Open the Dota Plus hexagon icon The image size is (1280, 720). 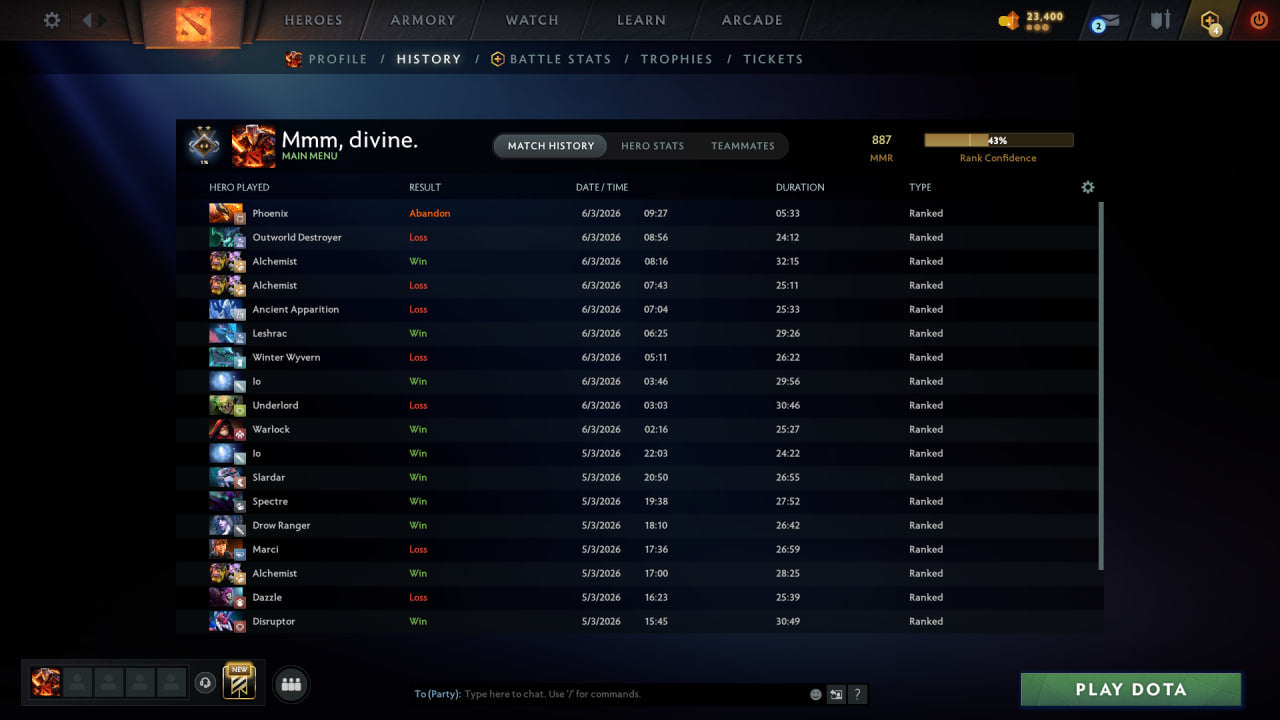click(1209, 19)
